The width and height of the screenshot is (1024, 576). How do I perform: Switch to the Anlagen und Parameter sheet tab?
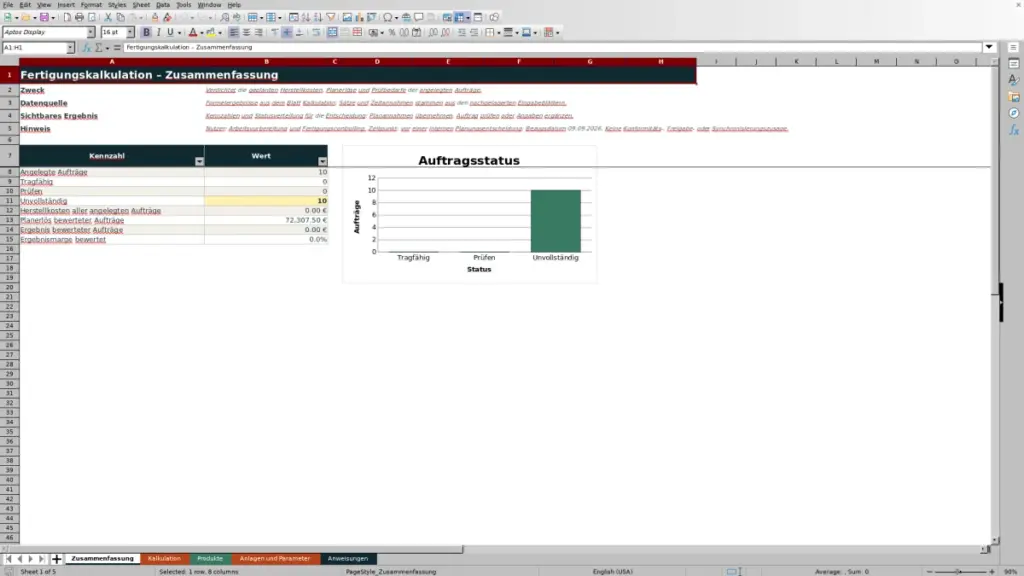pos(275,559)
